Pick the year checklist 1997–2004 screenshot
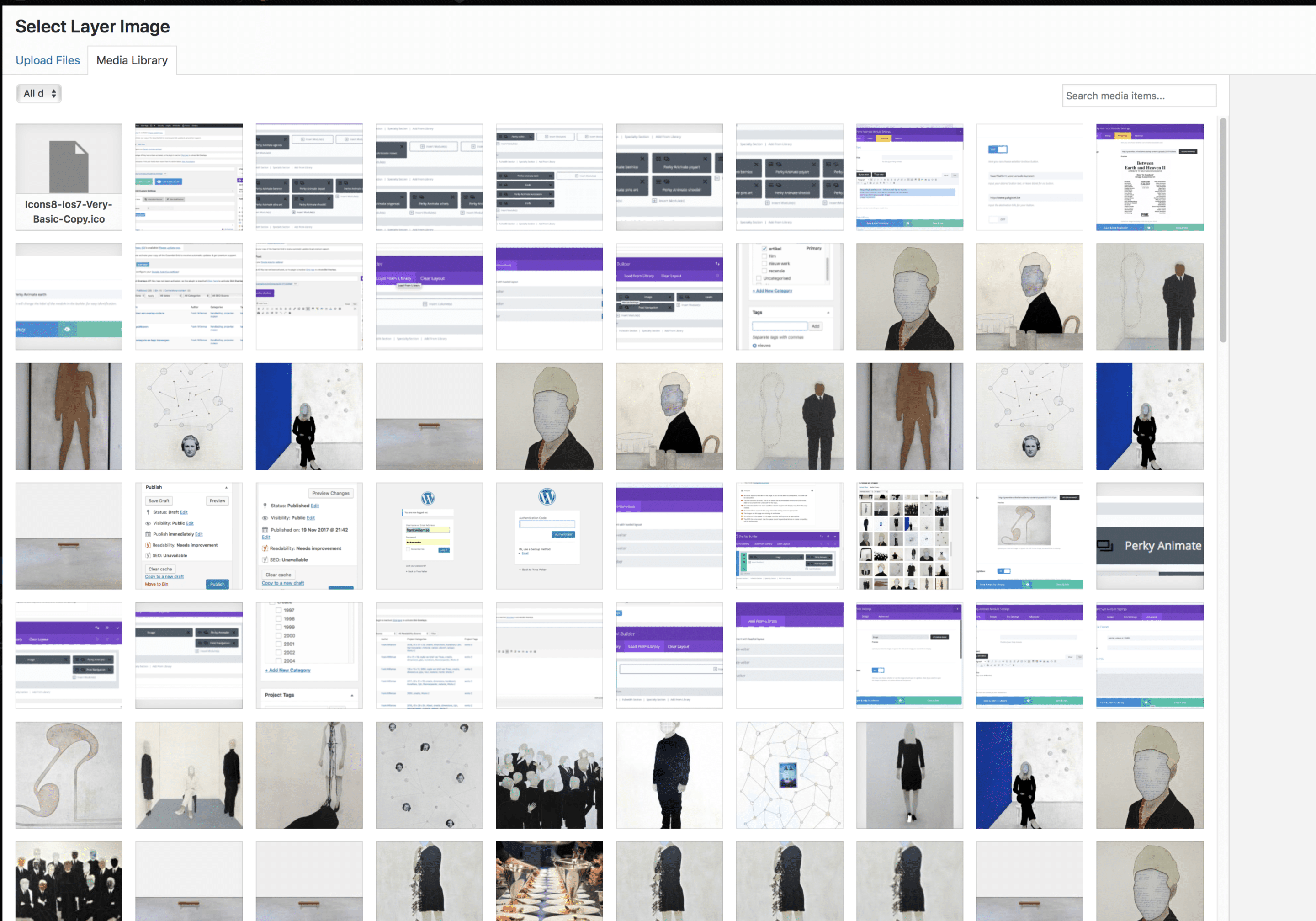Viewport: 1316px width, 921px height. tap(309, 655)
